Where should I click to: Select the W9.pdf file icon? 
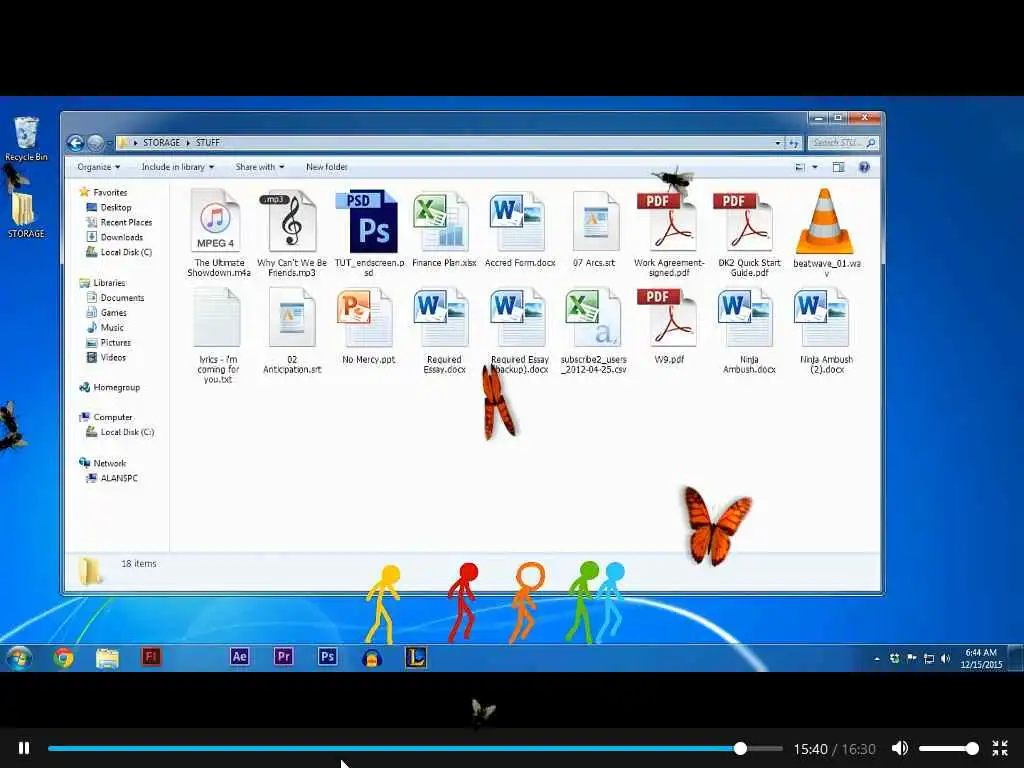click(x=667, y=317)
